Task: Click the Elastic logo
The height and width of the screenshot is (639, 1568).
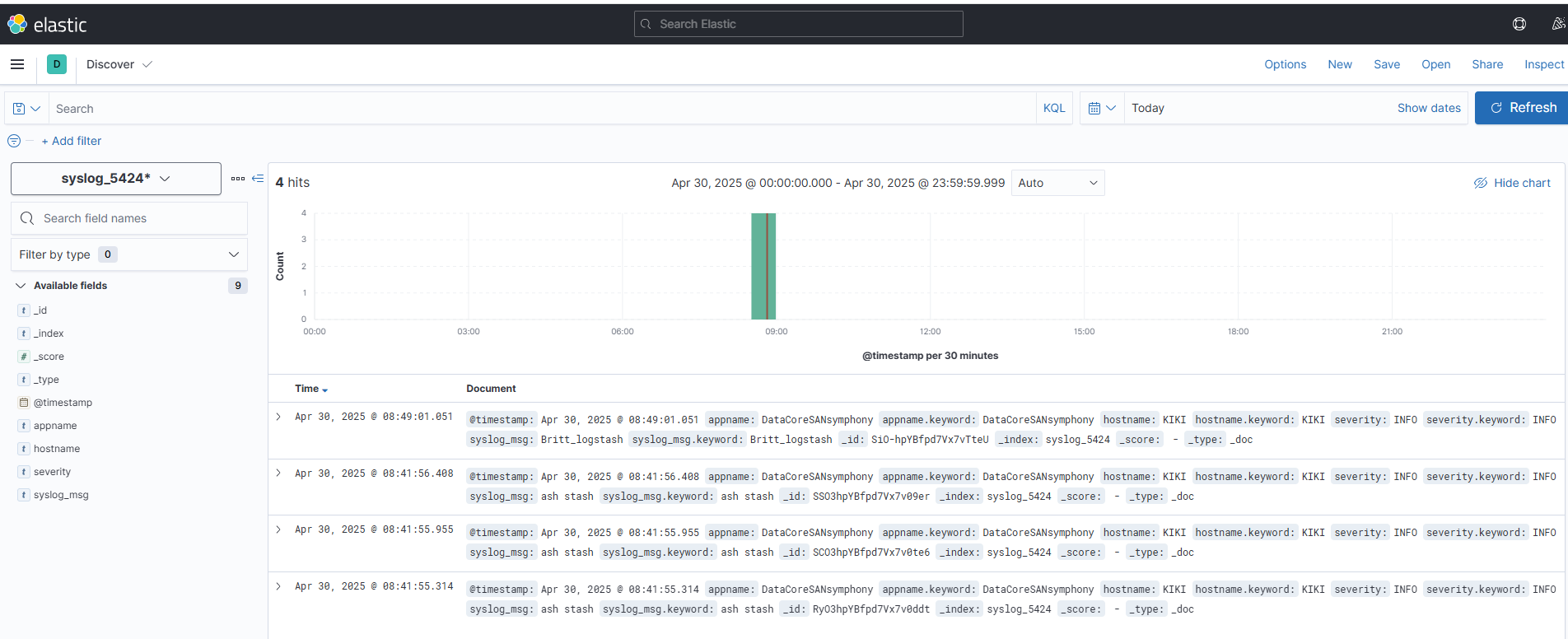Action: (47, 25)
